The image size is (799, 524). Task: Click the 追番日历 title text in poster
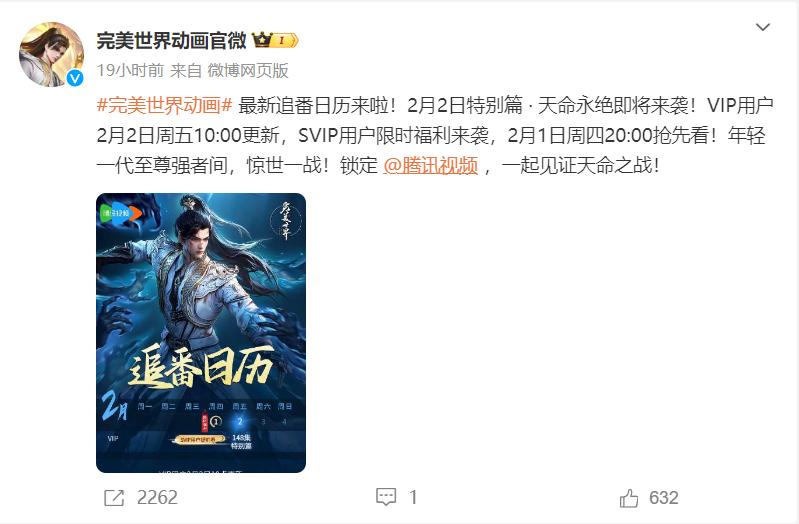tap(200, 366)
